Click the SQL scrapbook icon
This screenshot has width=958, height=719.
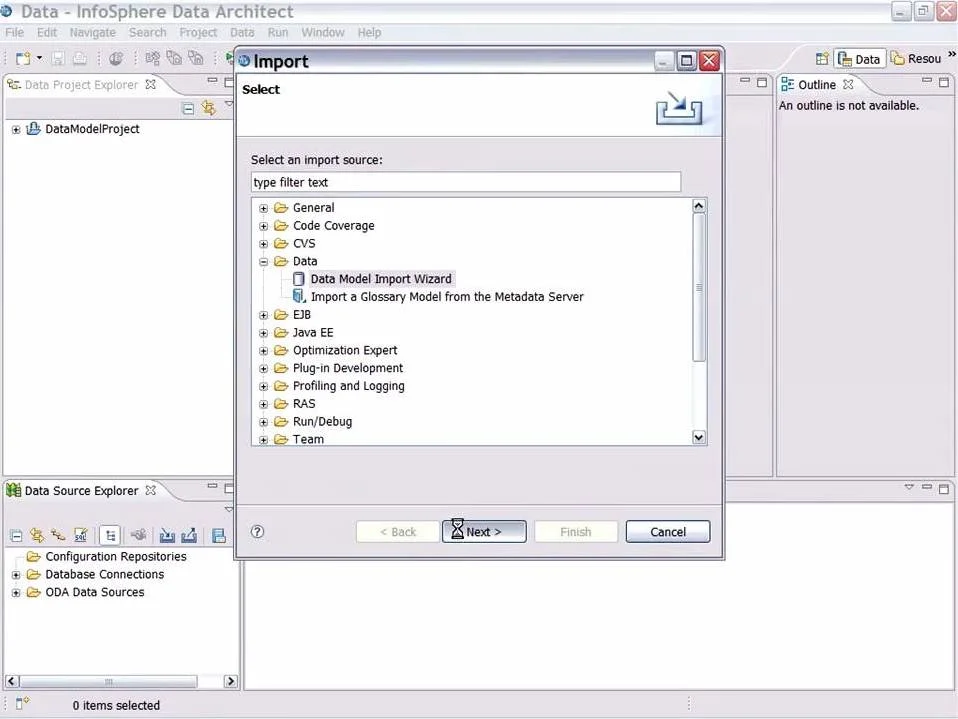point(81,535)
